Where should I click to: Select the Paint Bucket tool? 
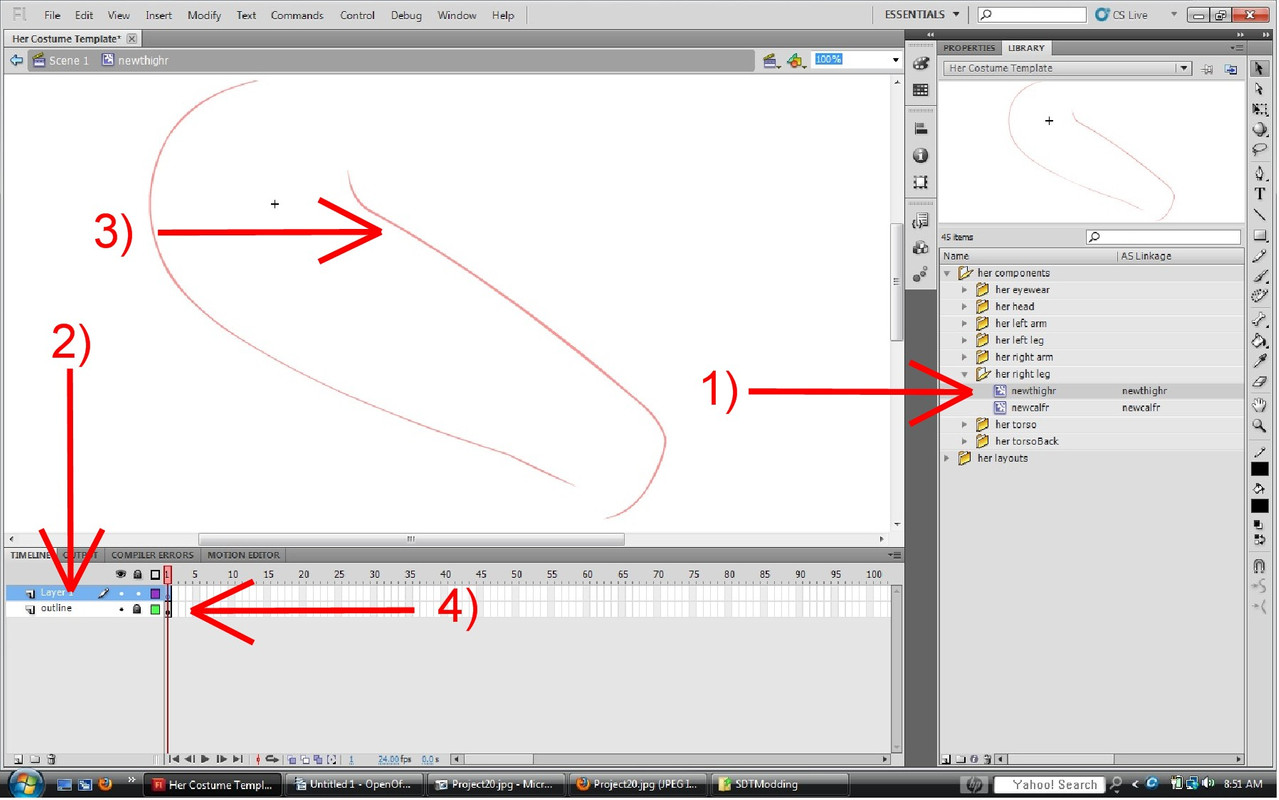coord(1260,340)
